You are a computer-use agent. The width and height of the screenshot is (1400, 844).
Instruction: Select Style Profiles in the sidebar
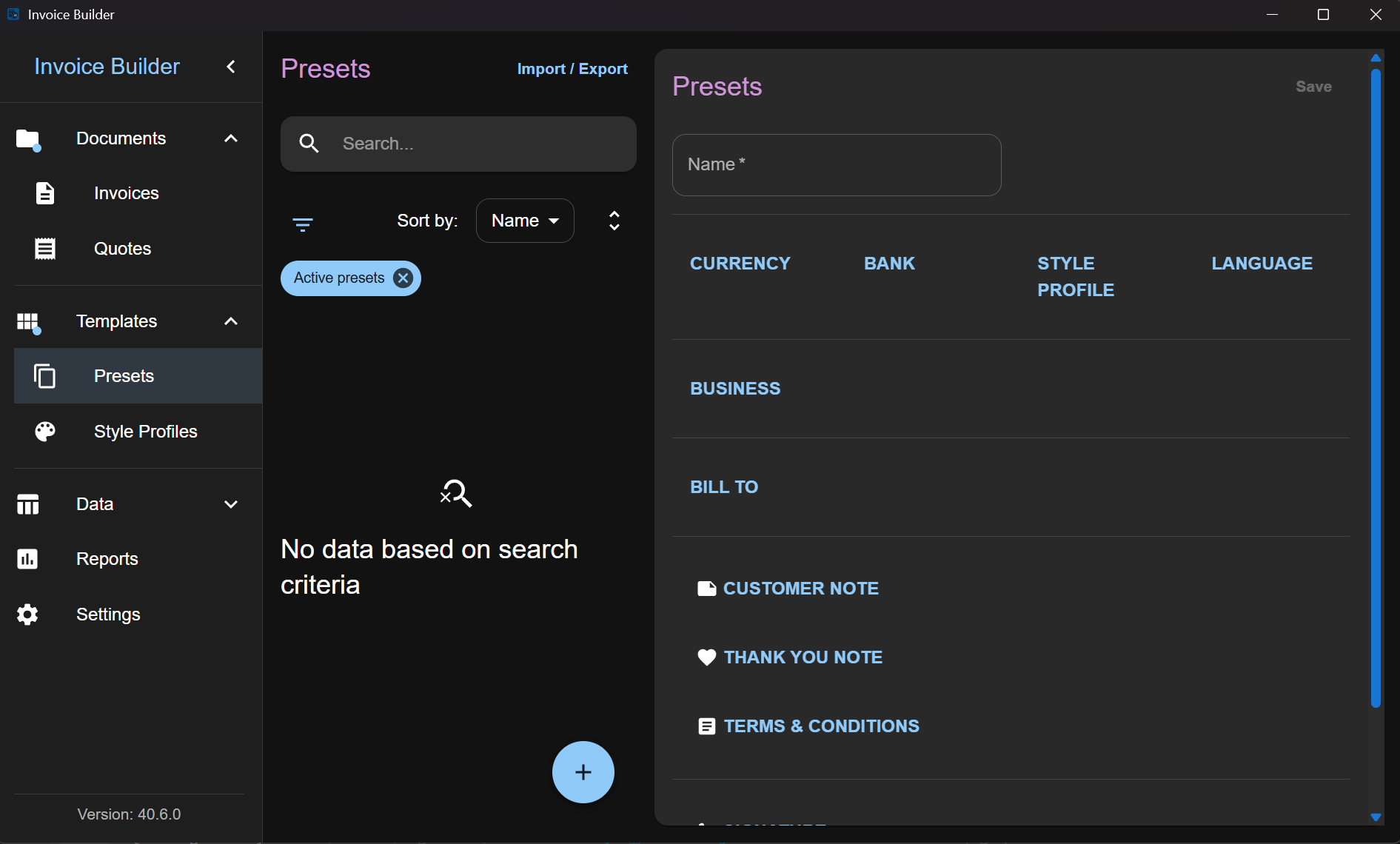tap(138, 432)
